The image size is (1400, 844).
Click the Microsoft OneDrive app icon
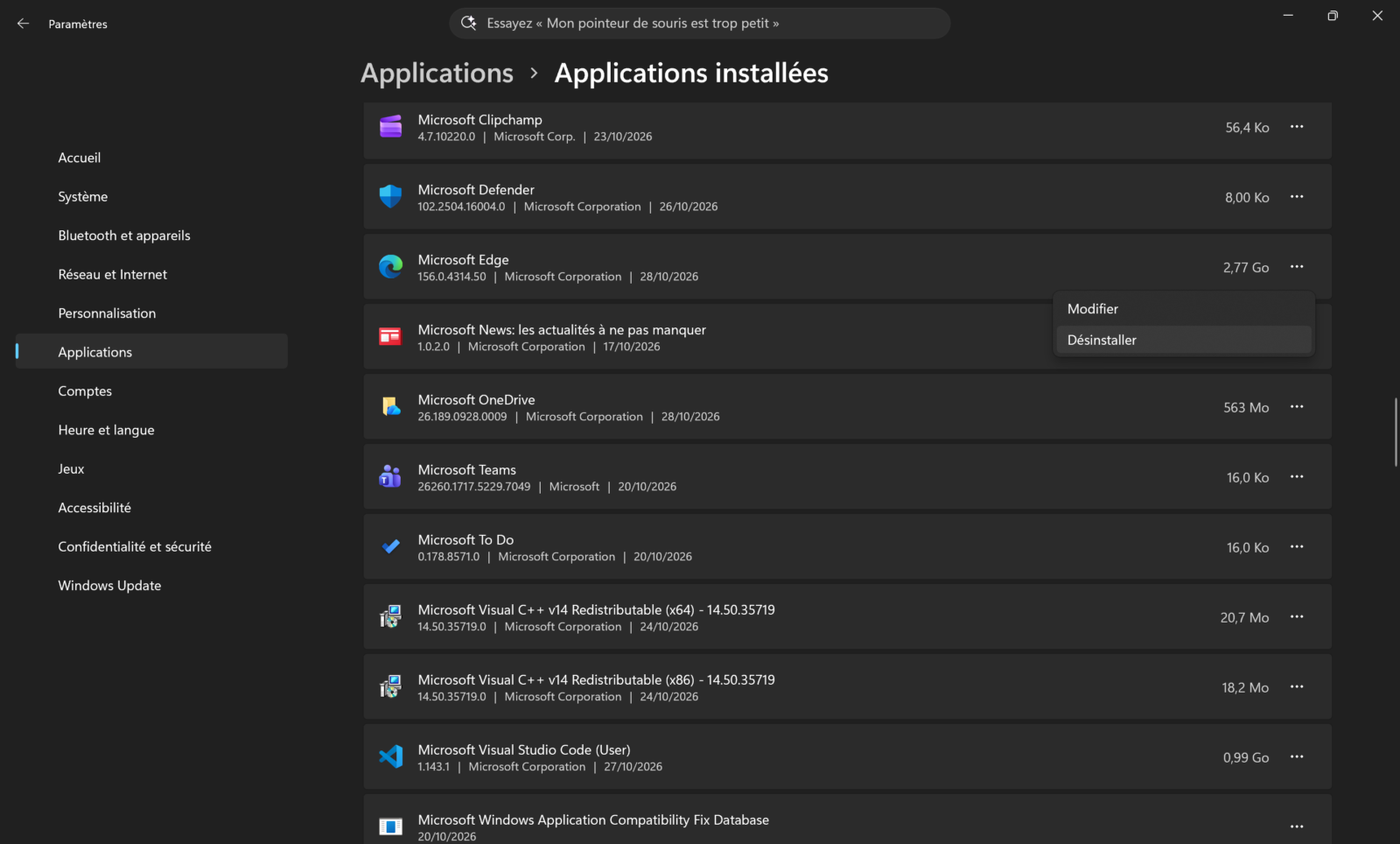click(390, 407)
